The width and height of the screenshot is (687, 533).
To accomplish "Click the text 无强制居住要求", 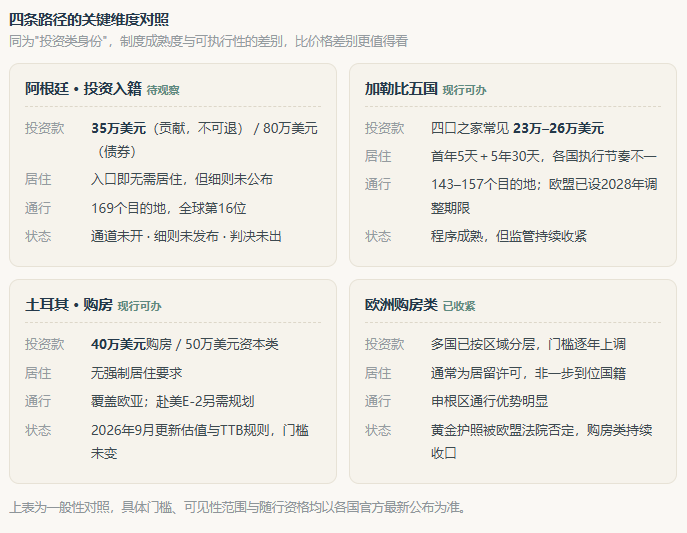I will (x=137, y=374).
